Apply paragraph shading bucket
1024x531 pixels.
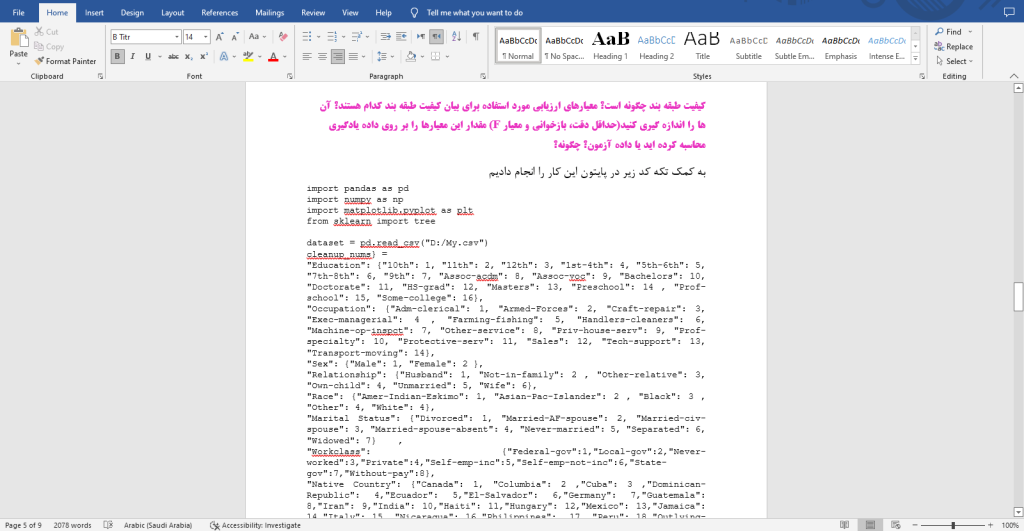(411, 57)
